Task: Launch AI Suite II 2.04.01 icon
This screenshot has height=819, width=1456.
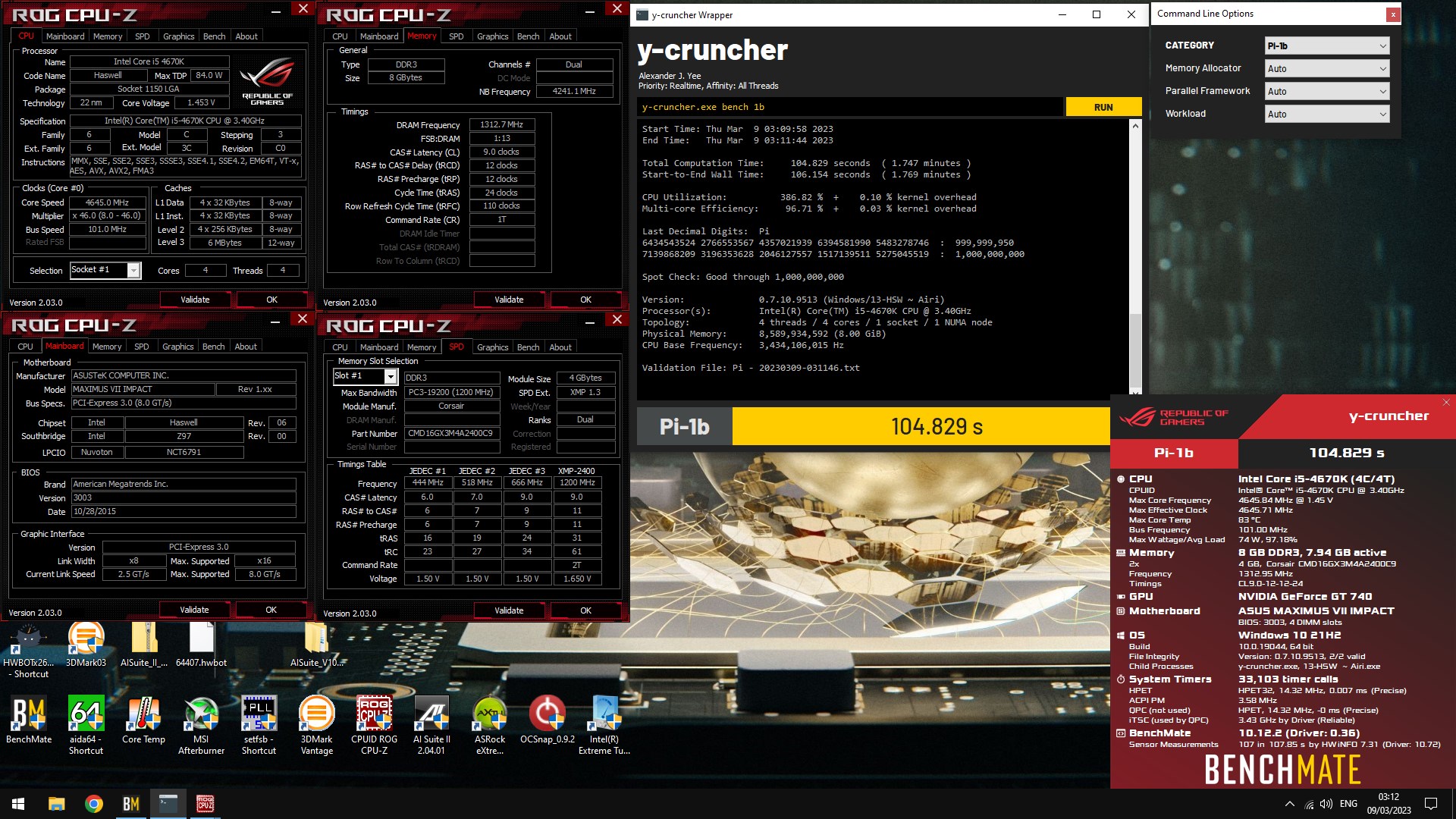Action: 431,726
